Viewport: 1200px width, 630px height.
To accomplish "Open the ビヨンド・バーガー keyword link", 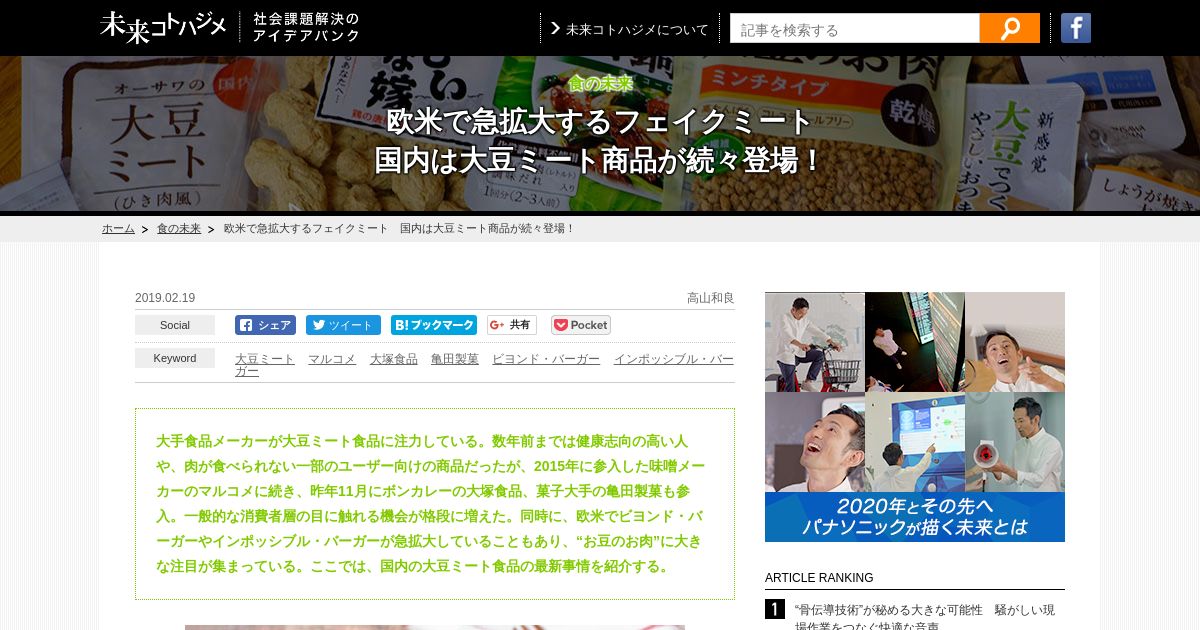I will tap(546, 359).
